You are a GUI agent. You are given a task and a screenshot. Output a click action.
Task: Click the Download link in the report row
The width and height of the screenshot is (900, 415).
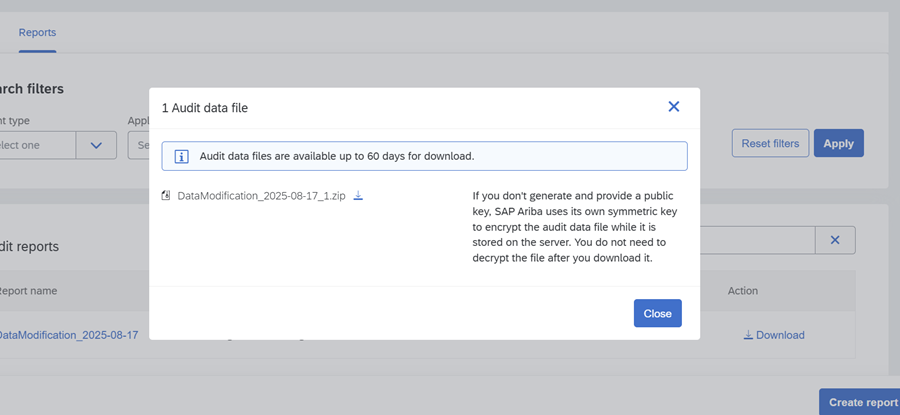click(x=780, y=335)
